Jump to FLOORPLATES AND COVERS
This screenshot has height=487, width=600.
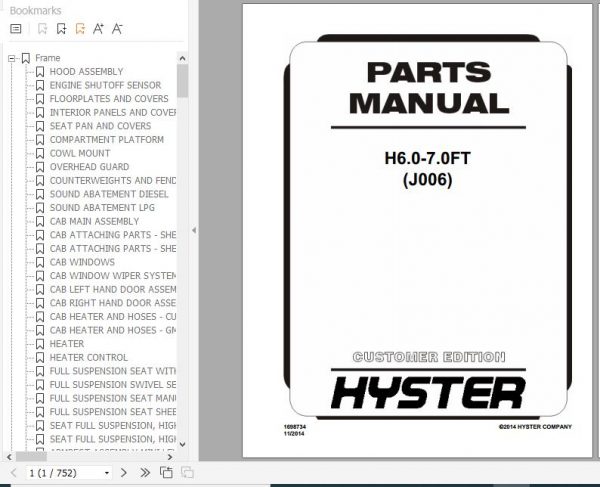click(x=109, y=99)
